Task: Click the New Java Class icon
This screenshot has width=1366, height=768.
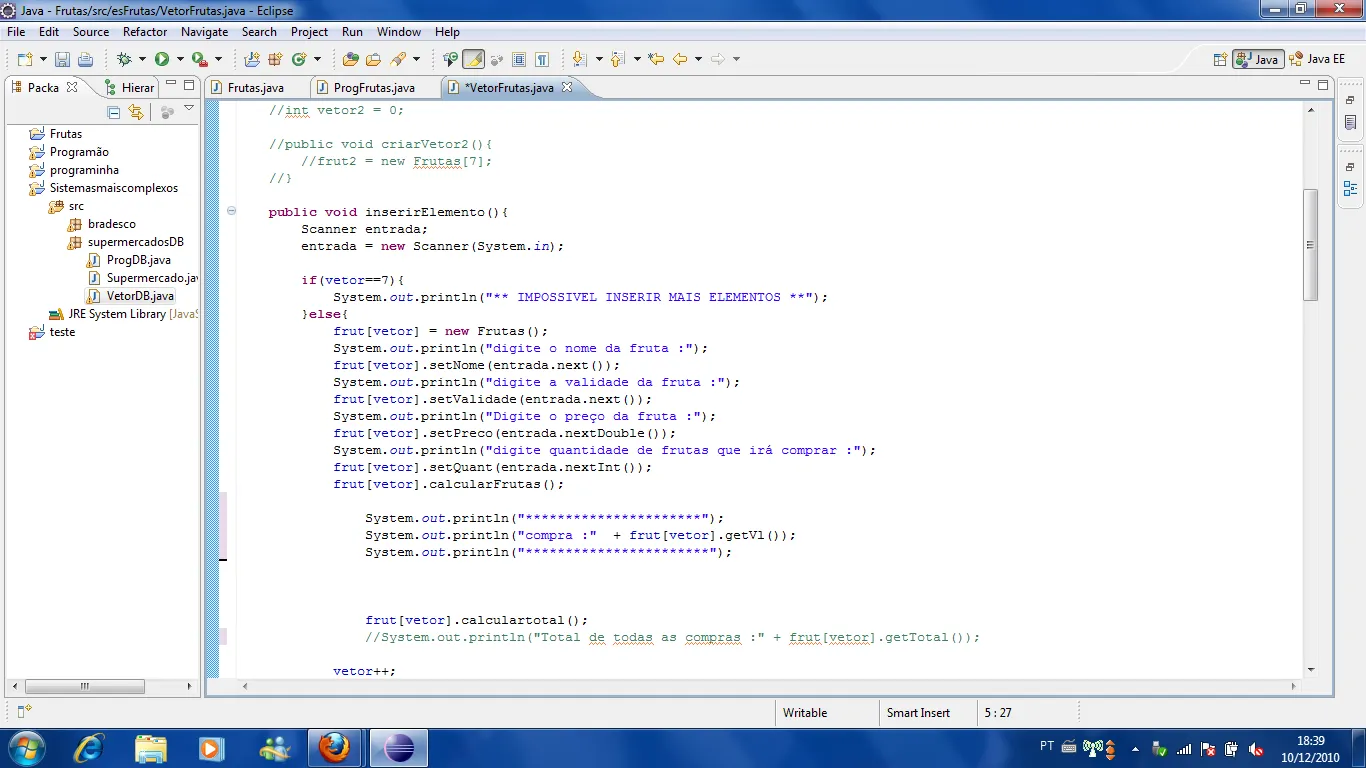Action: pos(299,59)
